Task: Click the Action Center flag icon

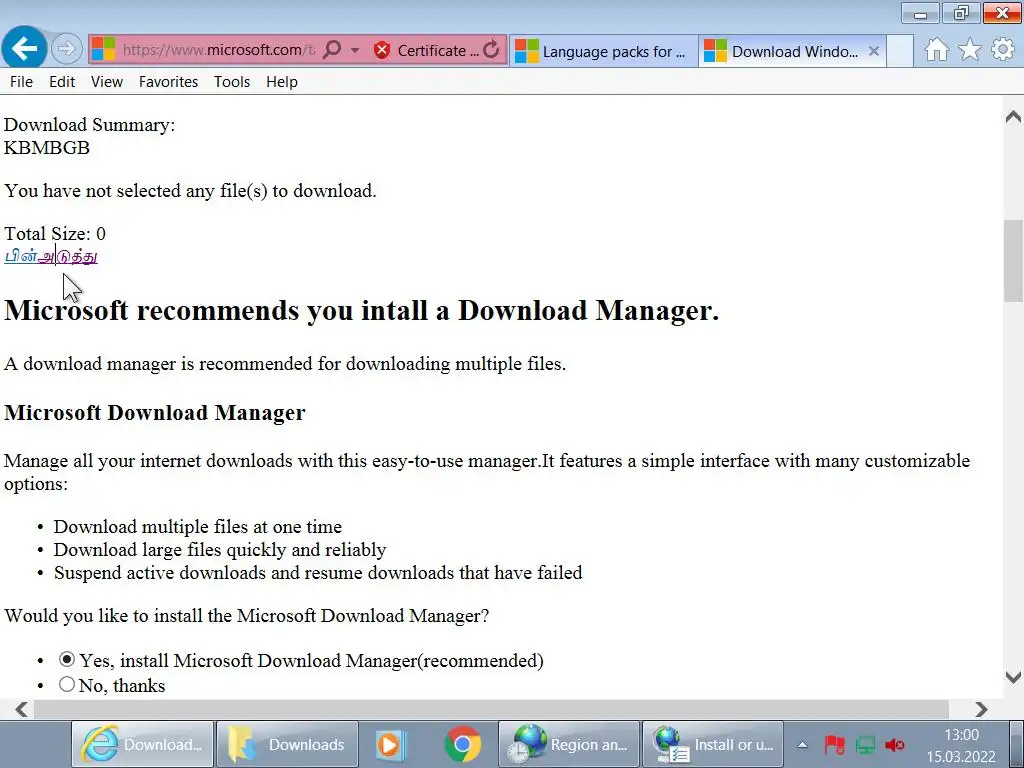Action: pyautogui.click(x=834, y=744)
